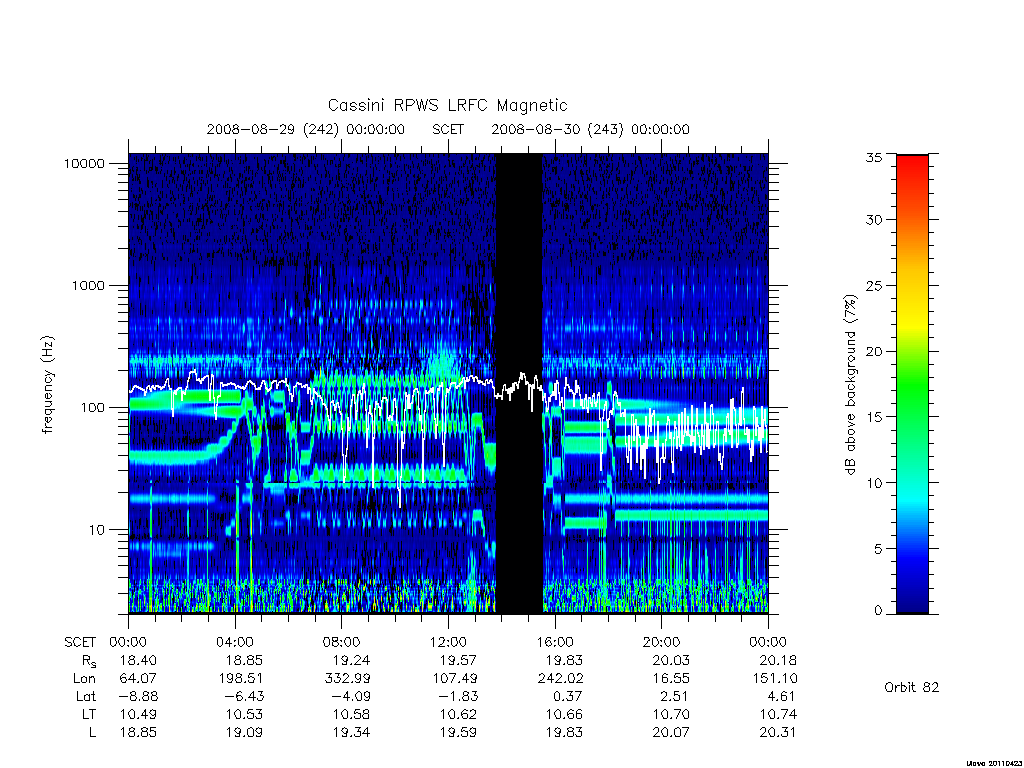Image resolution: width=1024 pixels, height=768 pixels.
Task: Click the SCET row label below plot
Action: tap(80, 642)
